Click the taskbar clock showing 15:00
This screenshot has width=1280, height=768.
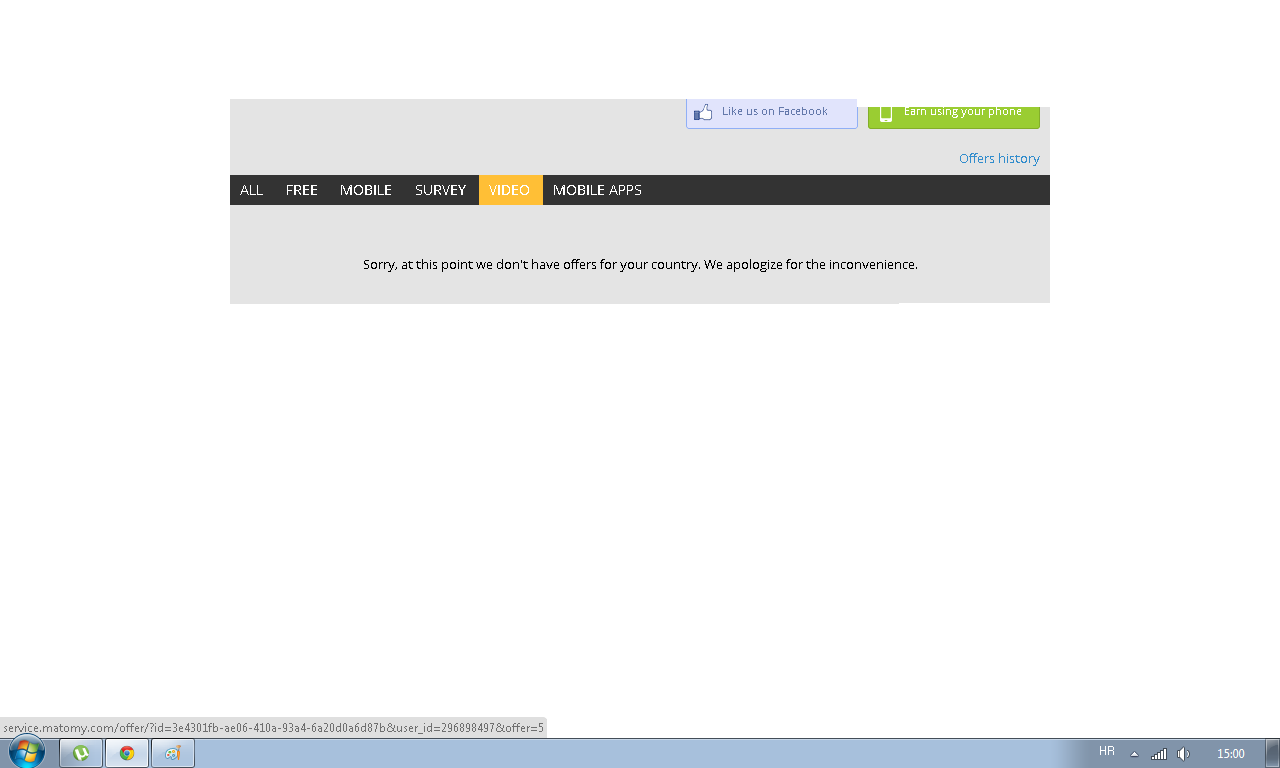coord(1230,754)
